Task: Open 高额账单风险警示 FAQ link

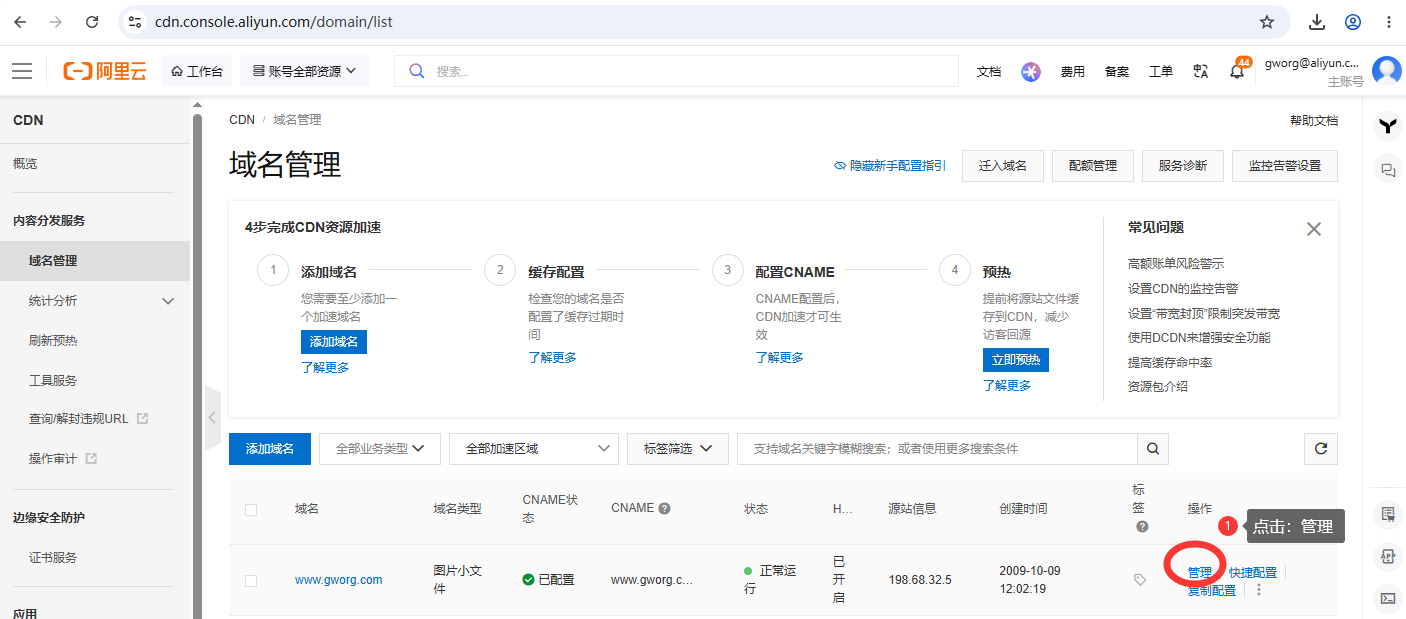Action: 1176,264
